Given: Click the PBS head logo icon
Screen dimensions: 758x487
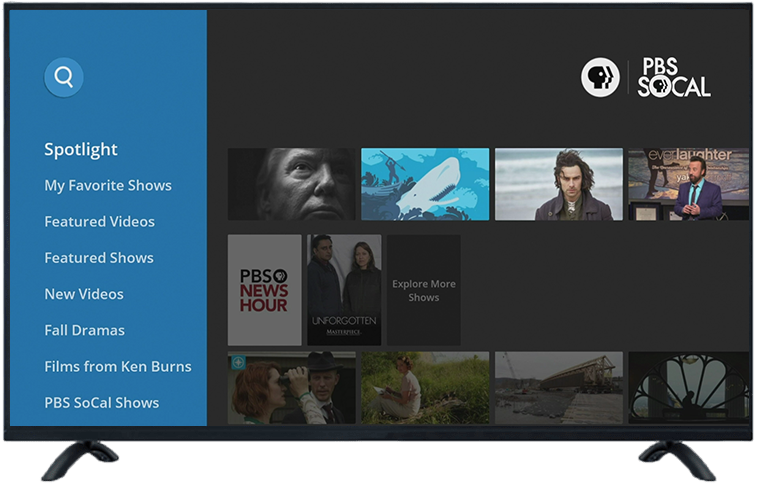Looking at the screenshot, I should pyautogui.click(x=600, y=77).
